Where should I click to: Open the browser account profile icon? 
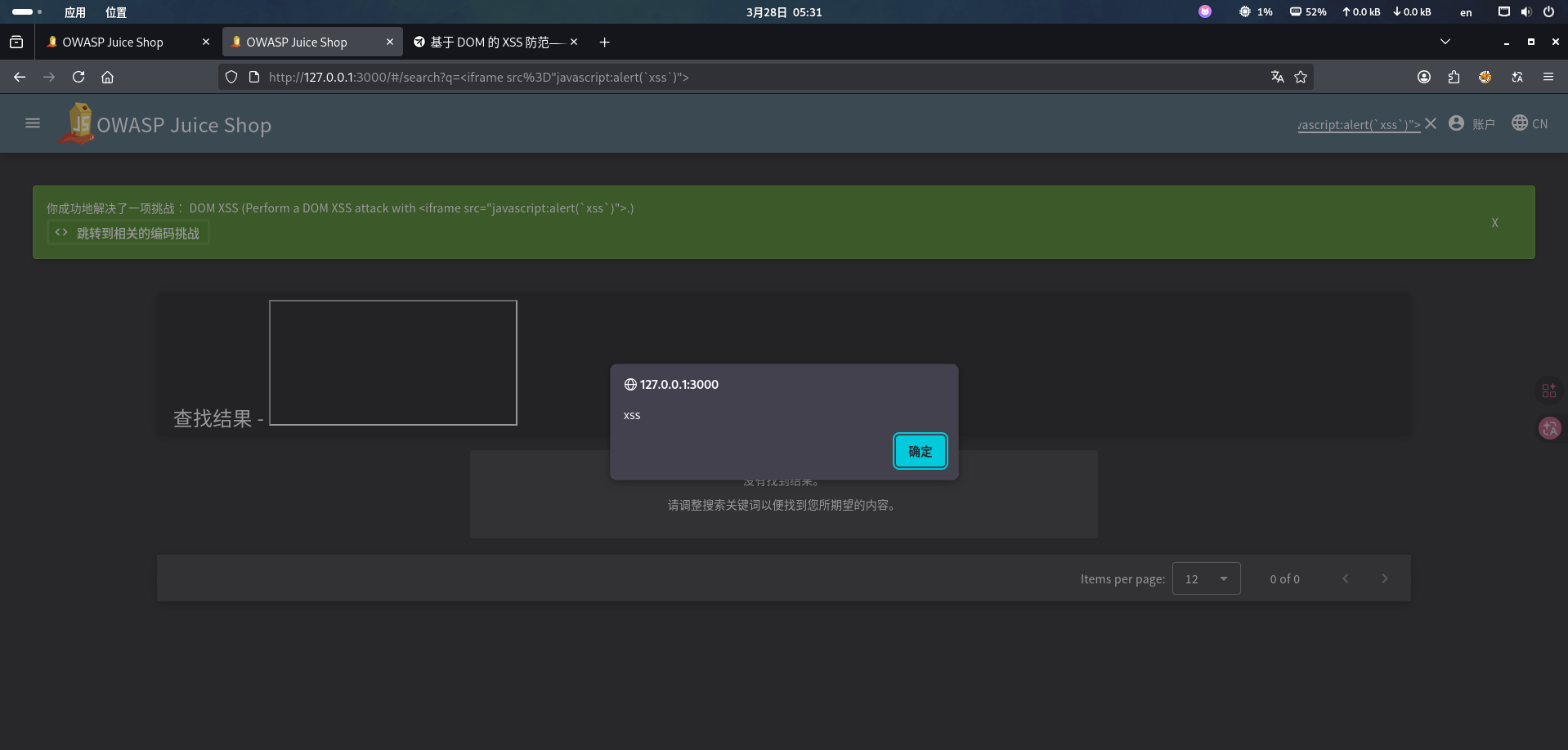coord(1424,77)
